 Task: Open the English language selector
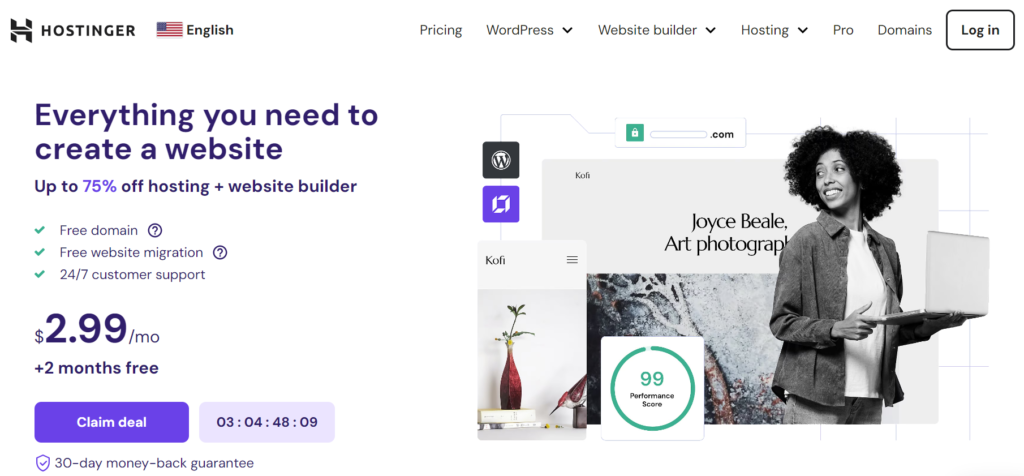click(195, 30)
